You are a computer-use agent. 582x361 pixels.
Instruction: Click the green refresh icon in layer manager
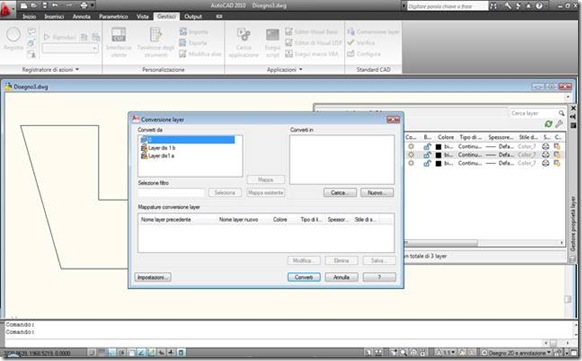tap(548, 124)
